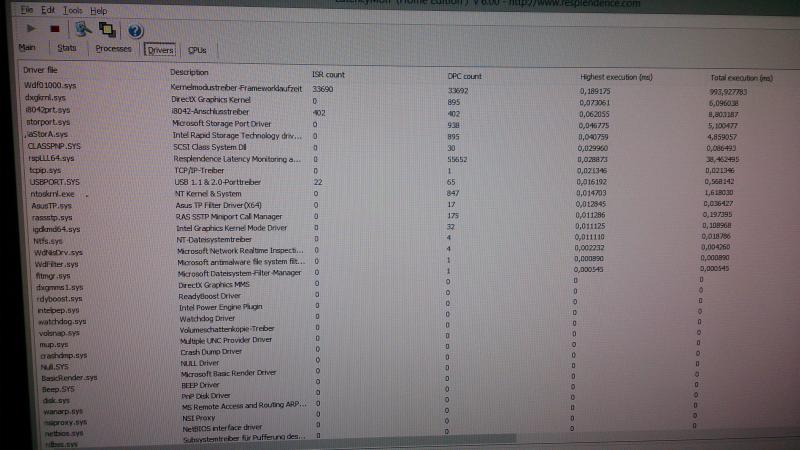
Task: Switch to the CPUs tab
Action: click(x=197, y=50)
